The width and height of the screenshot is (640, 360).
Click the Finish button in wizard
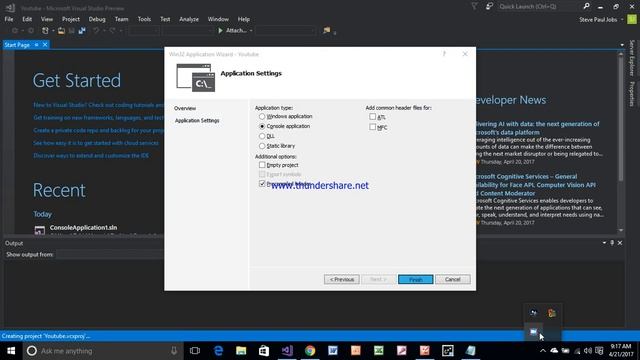tap(416, 279)
